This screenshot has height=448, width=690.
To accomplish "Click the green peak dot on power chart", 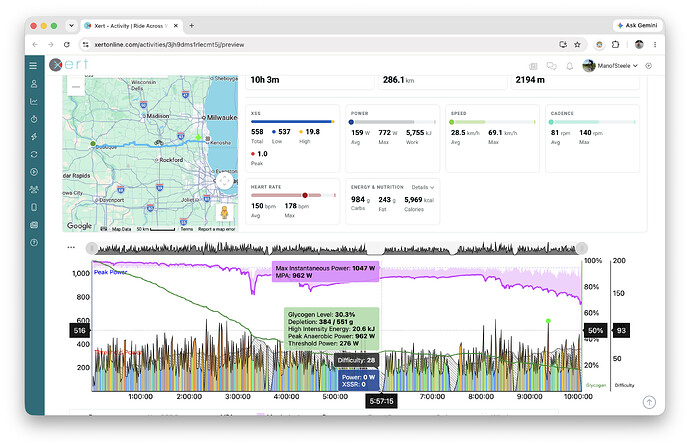I will tap(548, 321).
